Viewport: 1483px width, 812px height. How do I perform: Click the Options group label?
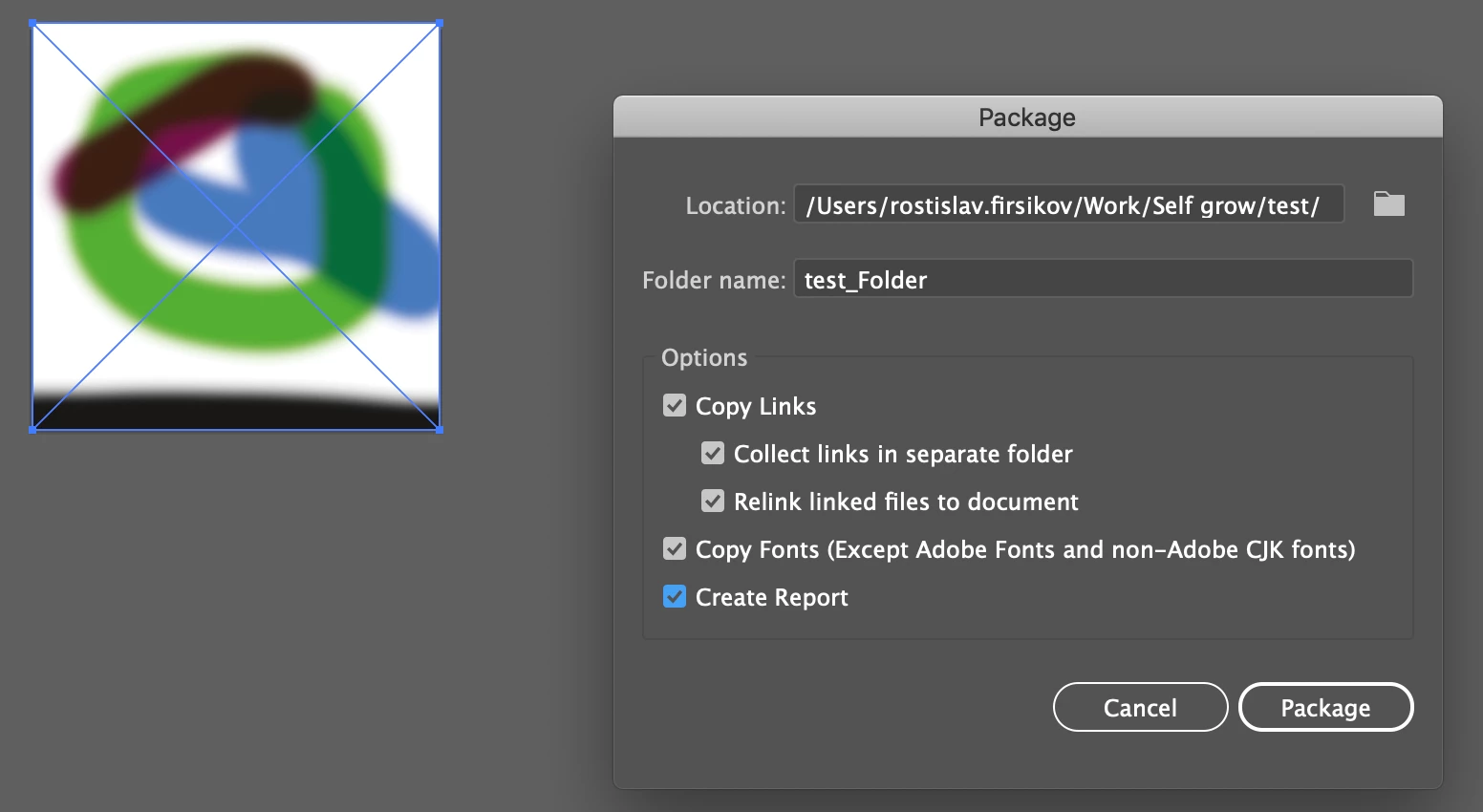coord(704,358)
